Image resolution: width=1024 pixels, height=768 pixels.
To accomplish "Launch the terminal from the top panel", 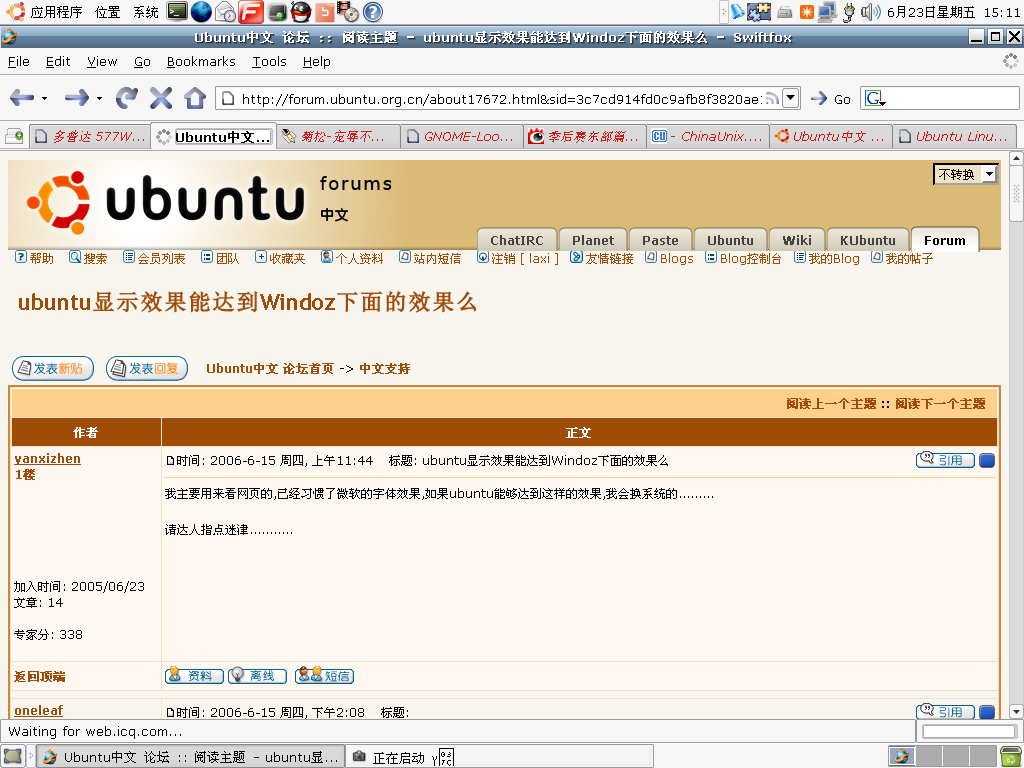I will pyautogui.click(x=177, y=11).
